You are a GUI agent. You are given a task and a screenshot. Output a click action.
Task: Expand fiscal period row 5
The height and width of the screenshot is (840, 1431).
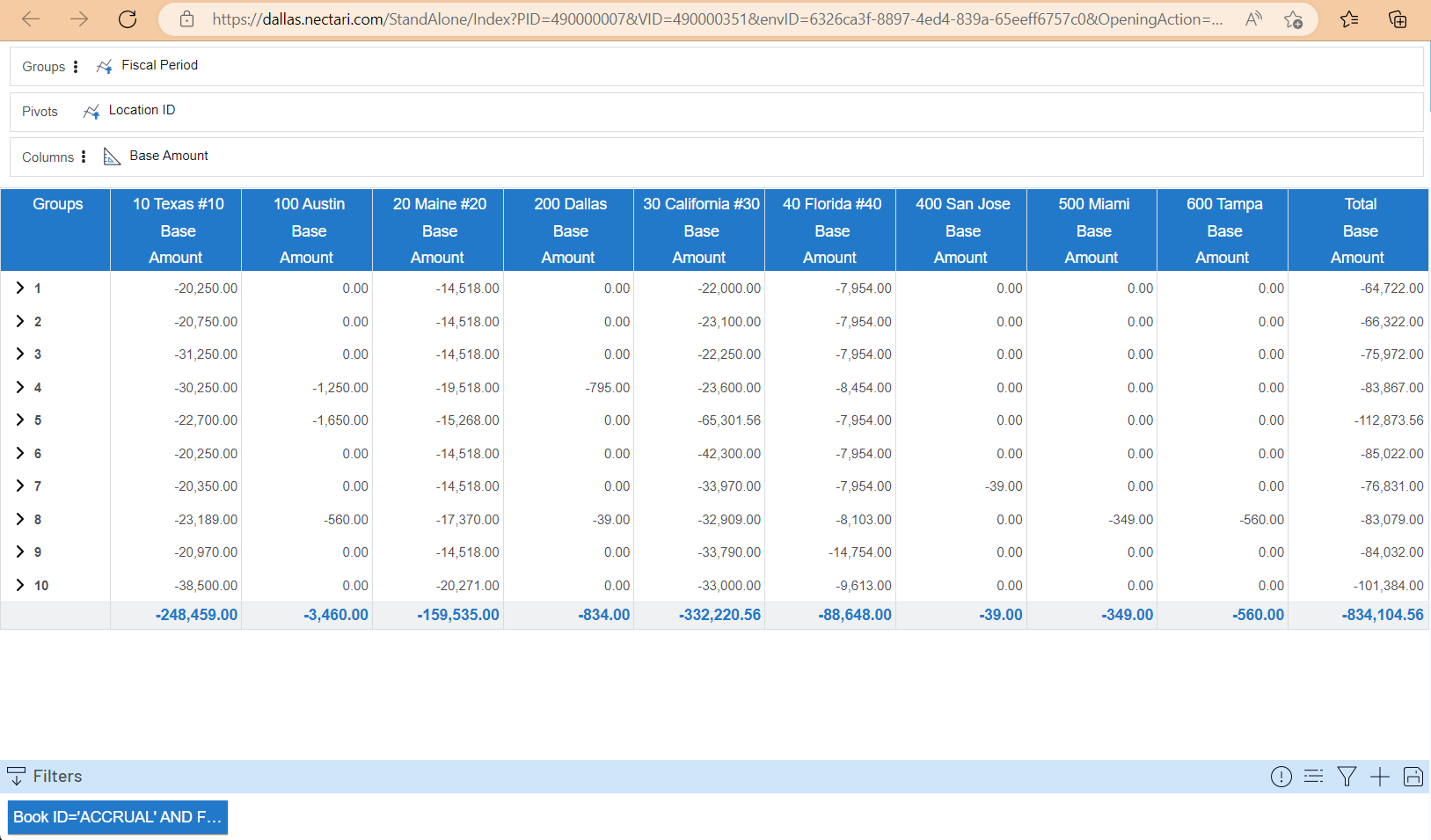pyautogui.click(x=20, y=420)
